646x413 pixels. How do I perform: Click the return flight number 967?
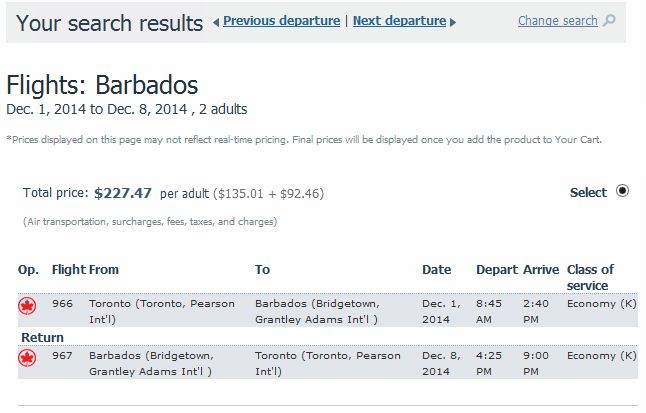coord(62,356)
